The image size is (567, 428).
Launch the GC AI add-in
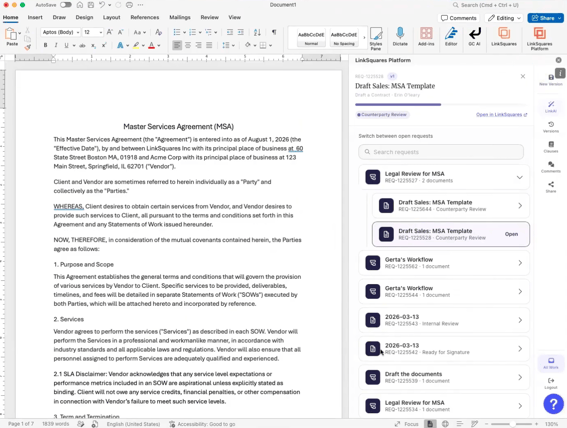point(474,36)
